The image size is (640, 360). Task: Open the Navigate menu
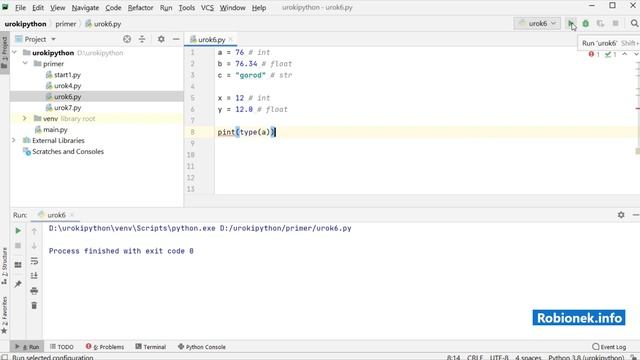[85, 7]
